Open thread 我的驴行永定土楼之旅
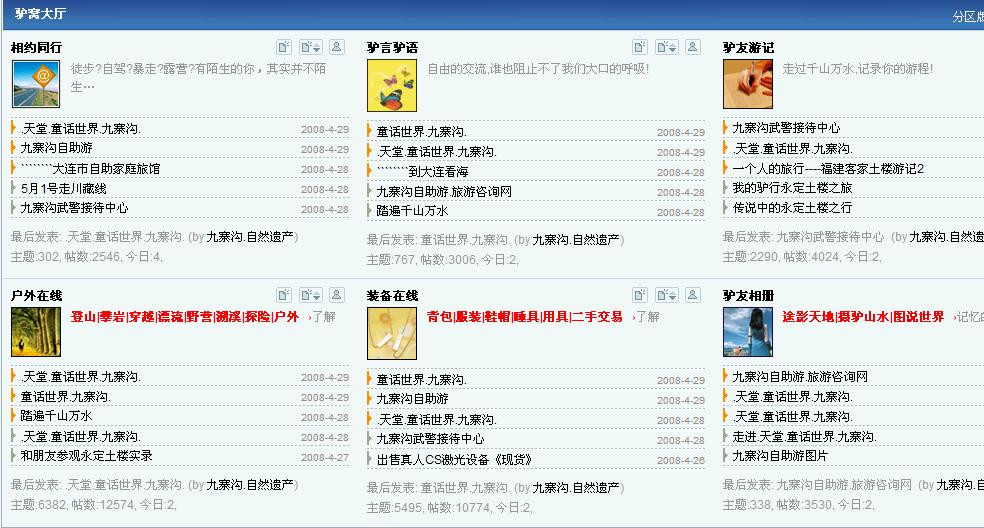 (793, 188)
